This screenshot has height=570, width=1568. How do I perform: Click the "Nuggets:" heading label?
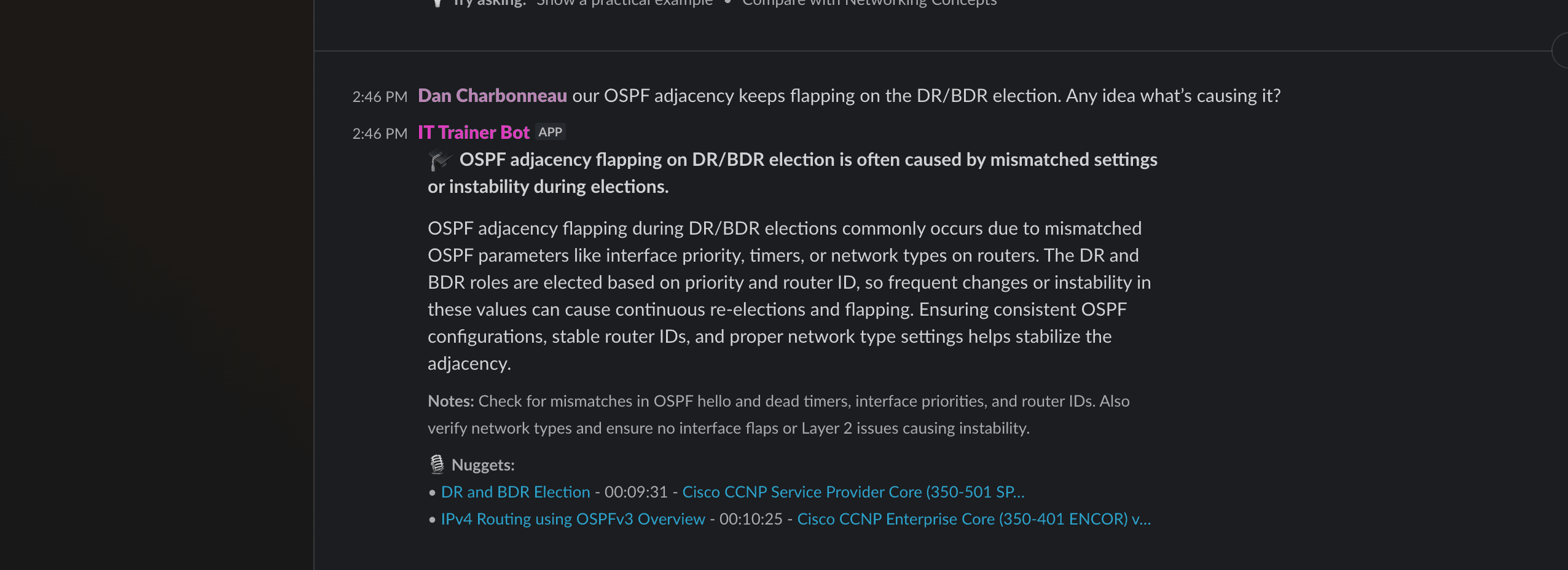483,465
